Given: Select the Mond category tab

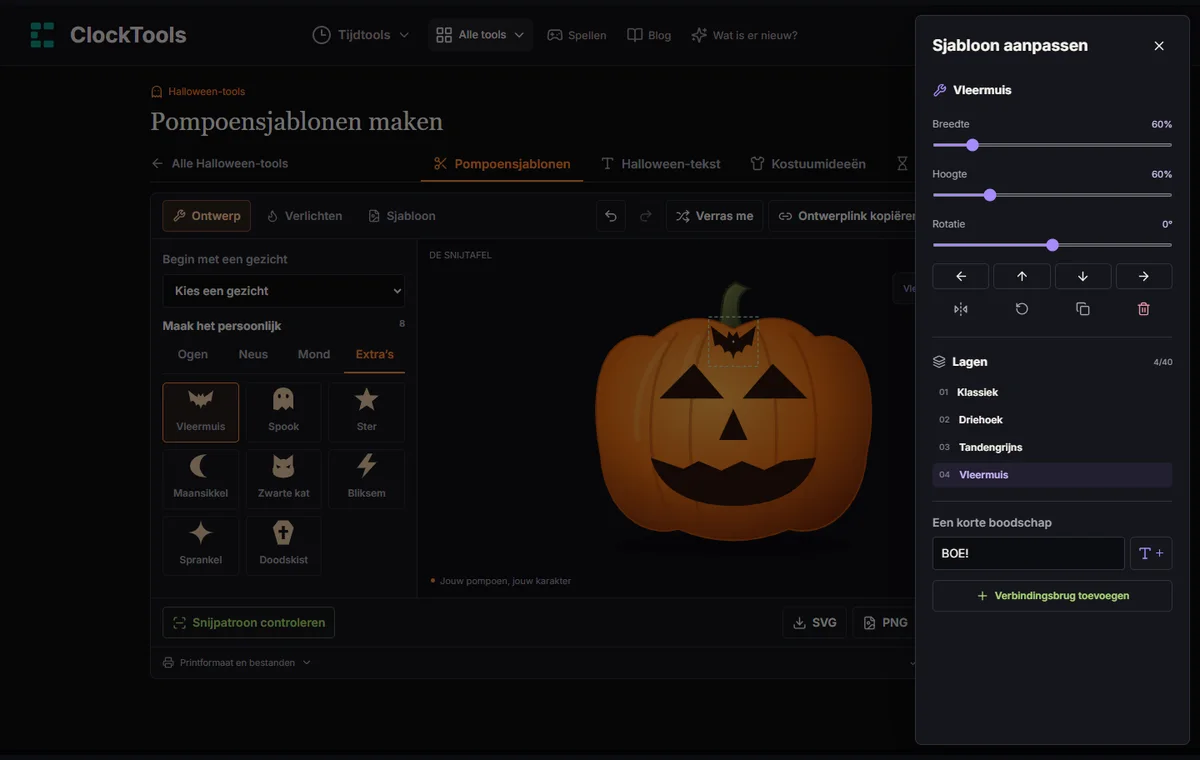Looking at the screenshot, I should click(314, 354).
